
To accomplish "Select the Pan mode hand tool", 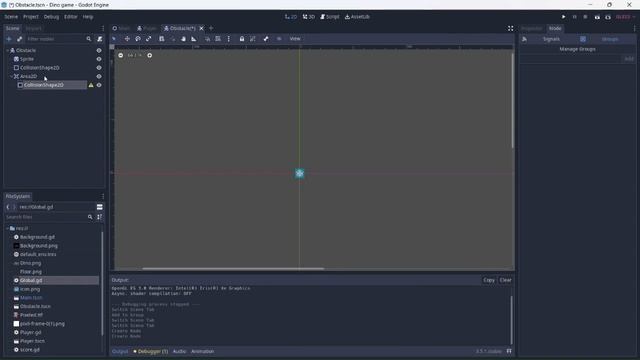I will 183,39.
